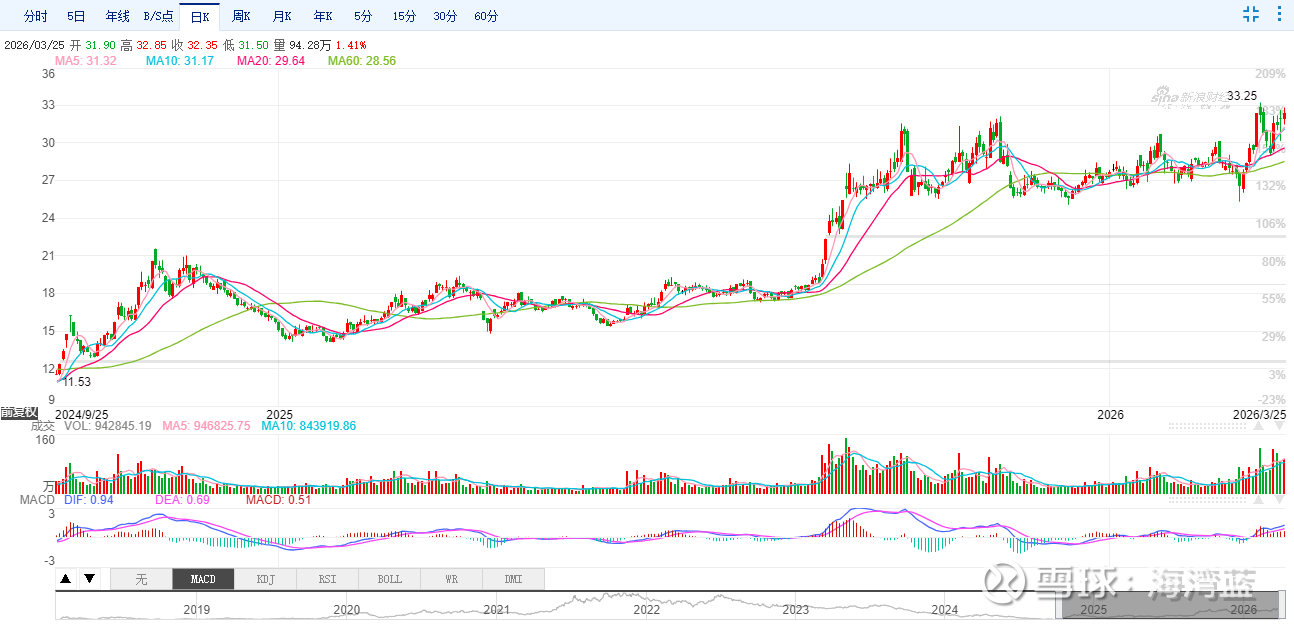Click the 成交 volume panel label
Screen dimensions: 1294x624
[x=42, y=426]
